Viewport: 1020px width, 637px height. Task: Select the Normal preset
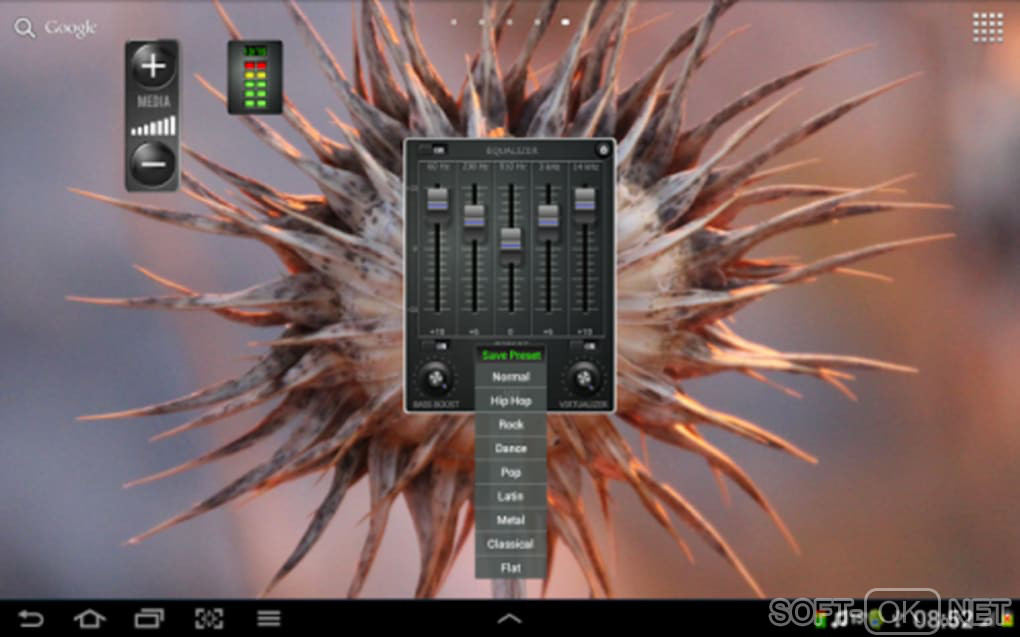pyautogui.click(x=511, y=377)
